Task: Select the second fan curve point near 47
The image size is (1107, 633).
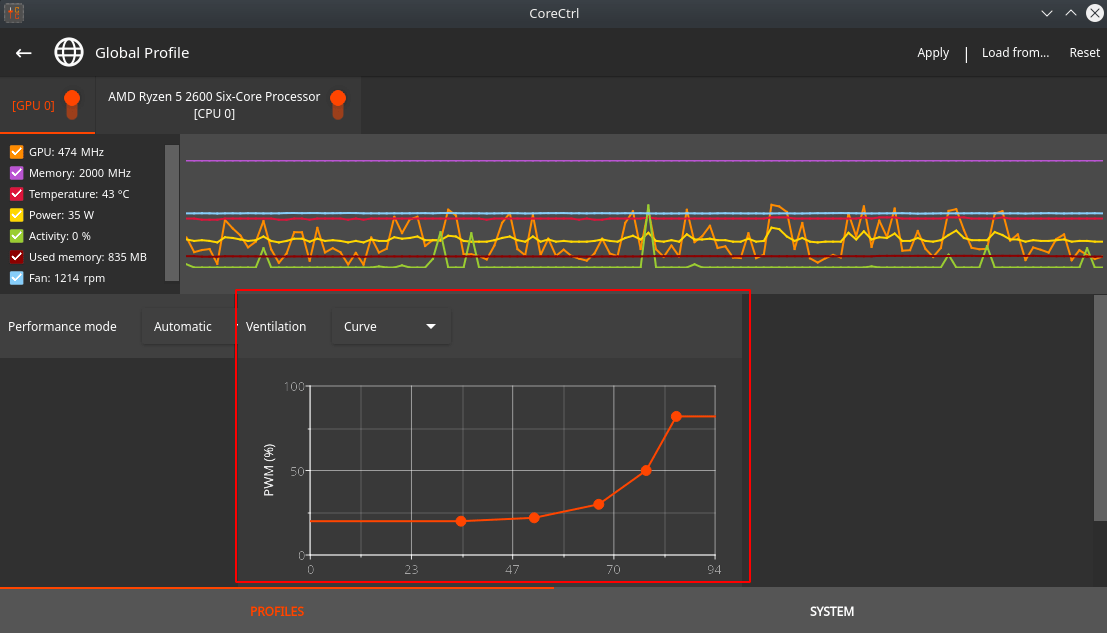Action: [534, 518]
